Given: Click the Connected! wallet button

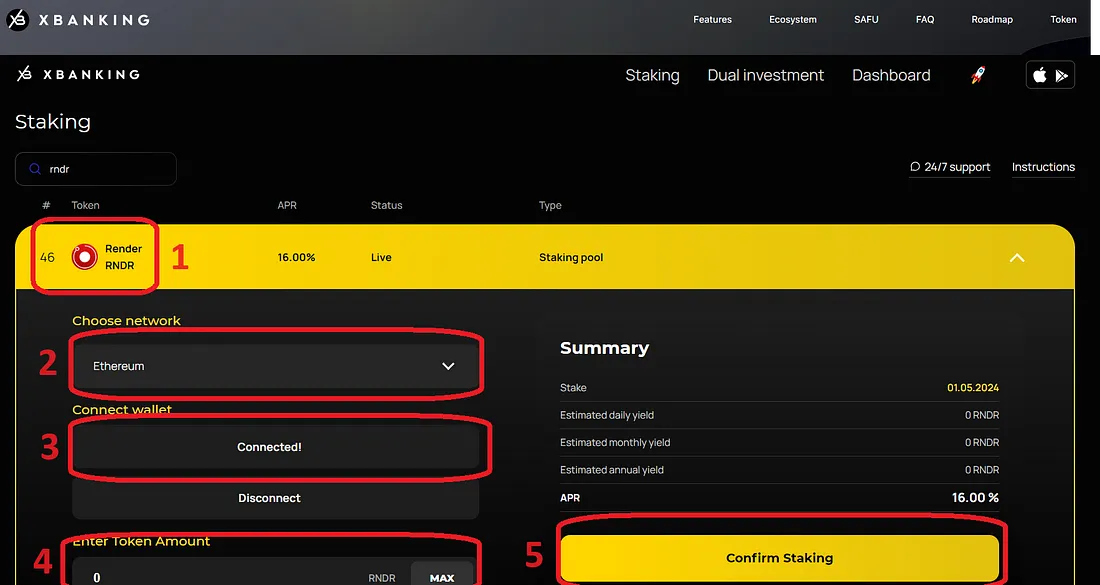Looking at the screenshot, I should point(276,447).
